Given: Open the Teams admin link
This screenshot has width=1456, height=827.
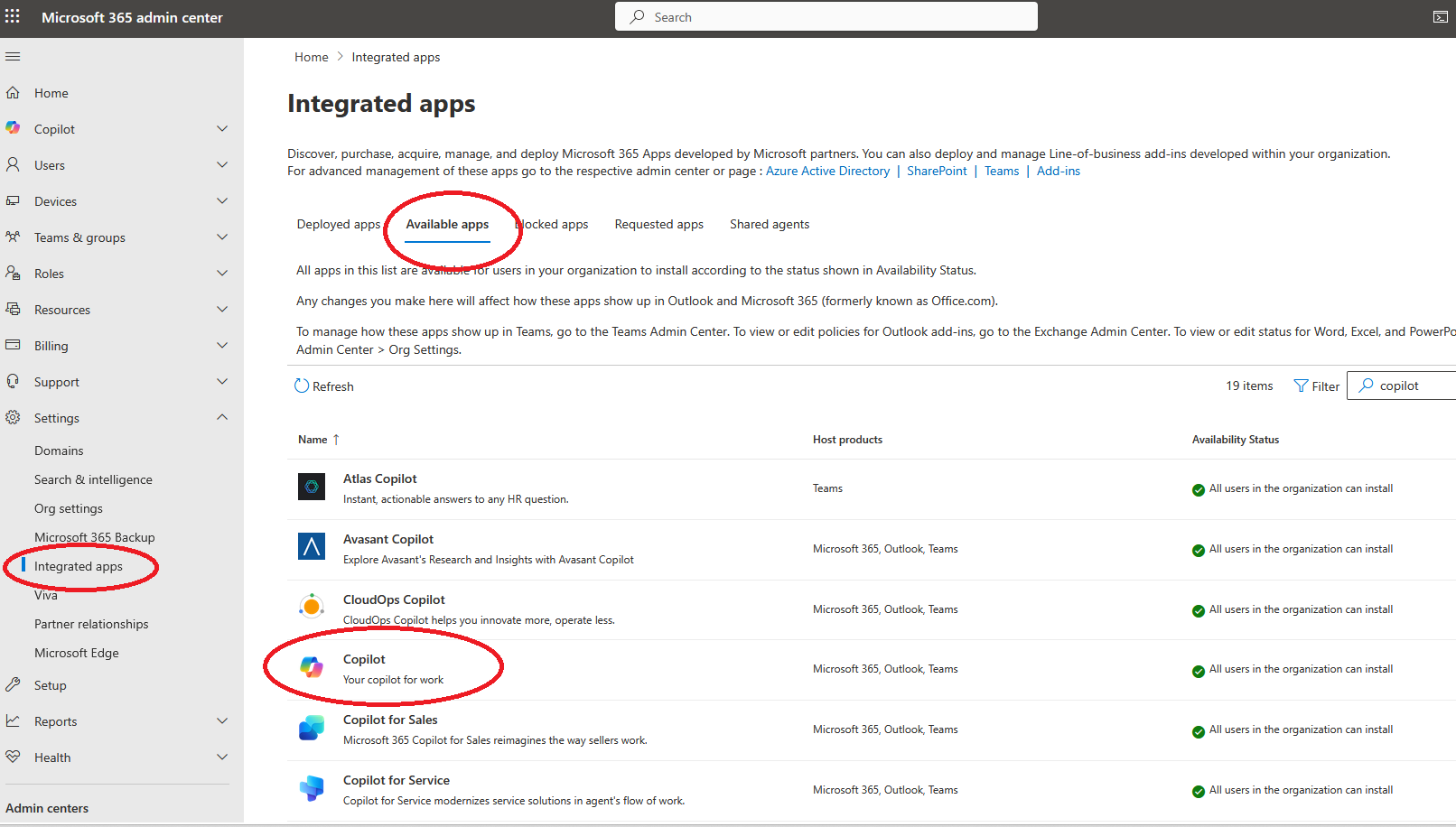Looking at the screenshot, I should 1002,171.
